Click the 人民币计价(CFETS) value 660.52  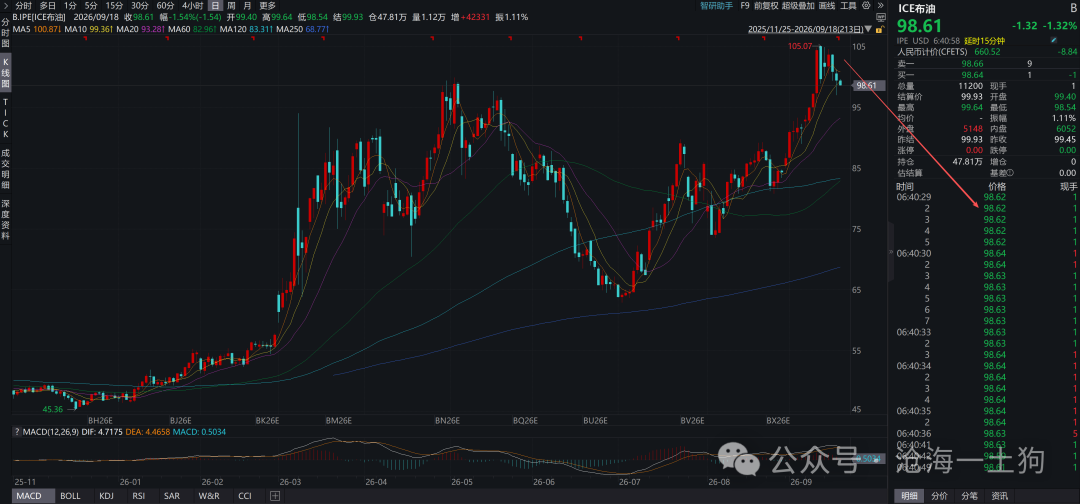tap(986, 52)
